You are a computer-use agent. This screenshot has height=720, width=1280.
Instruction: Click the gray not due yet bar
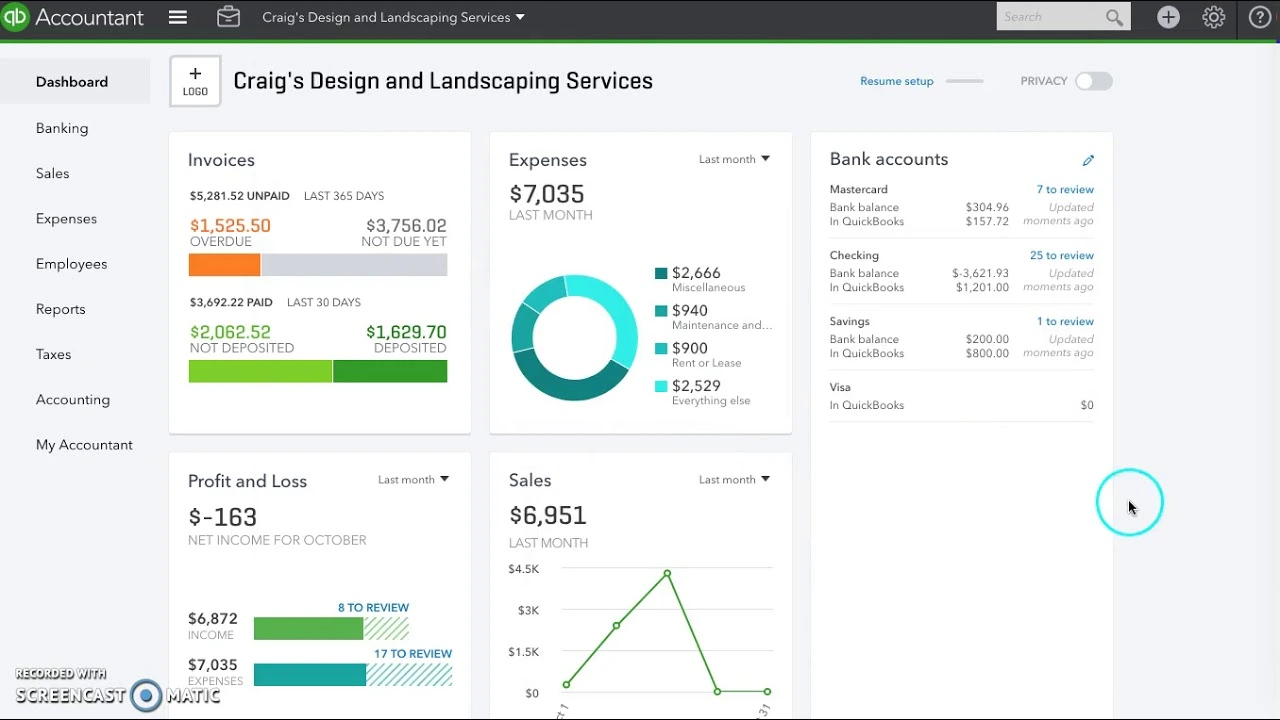pyautogui.click(x=354, y=265)
